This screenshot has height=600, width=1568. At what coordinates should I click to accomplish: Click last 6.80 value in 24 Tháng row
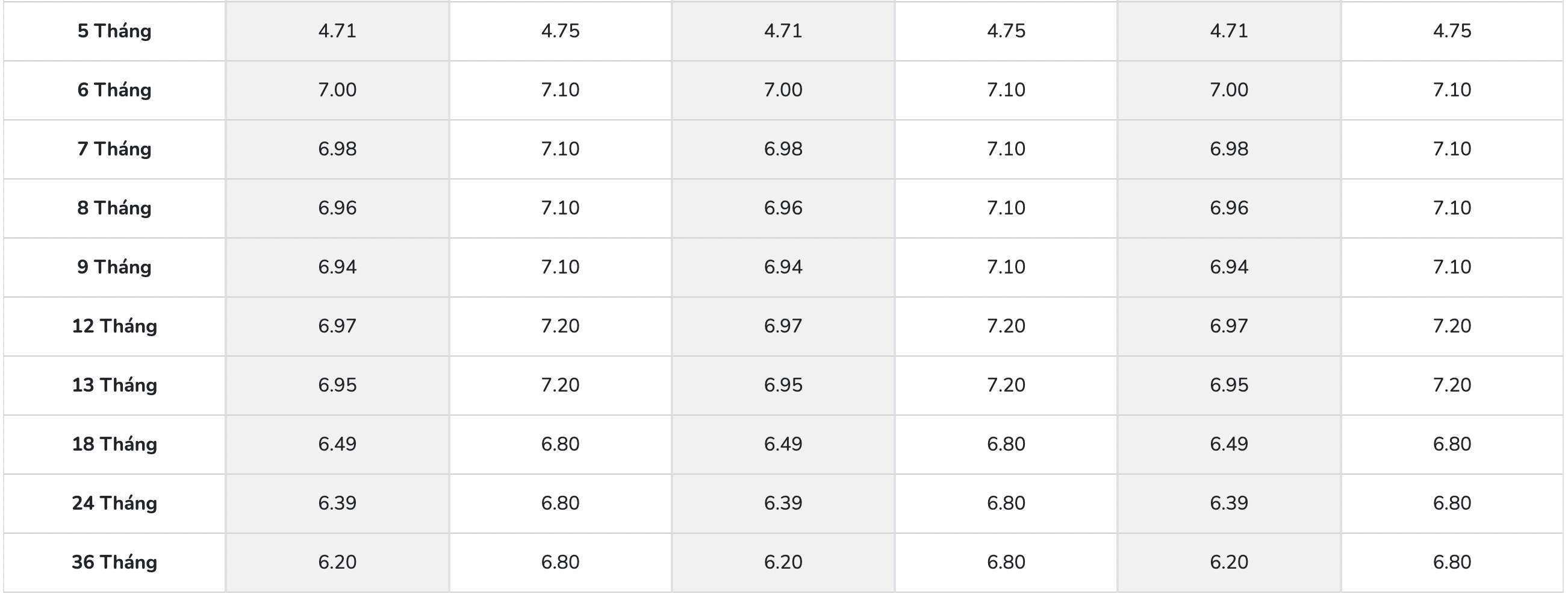[x=1452, y=504]
